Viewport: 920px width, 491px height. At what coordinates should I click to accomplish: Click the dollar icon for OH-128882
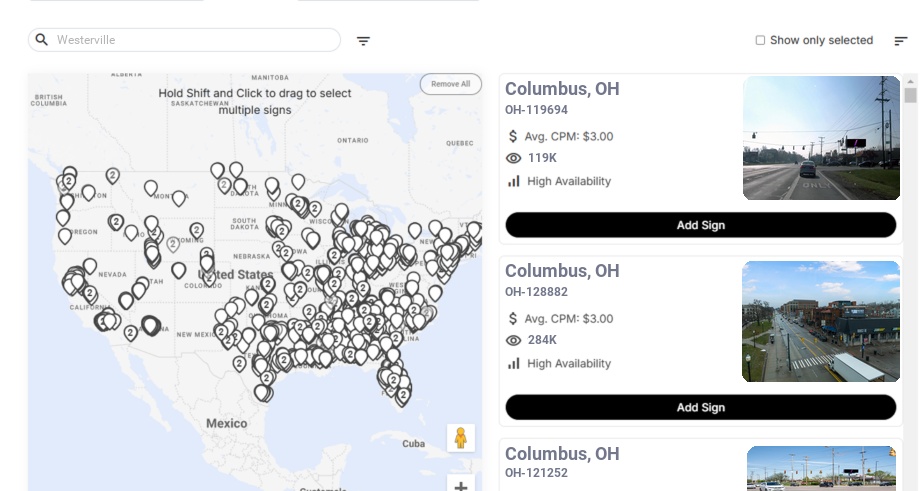[514, 319]
